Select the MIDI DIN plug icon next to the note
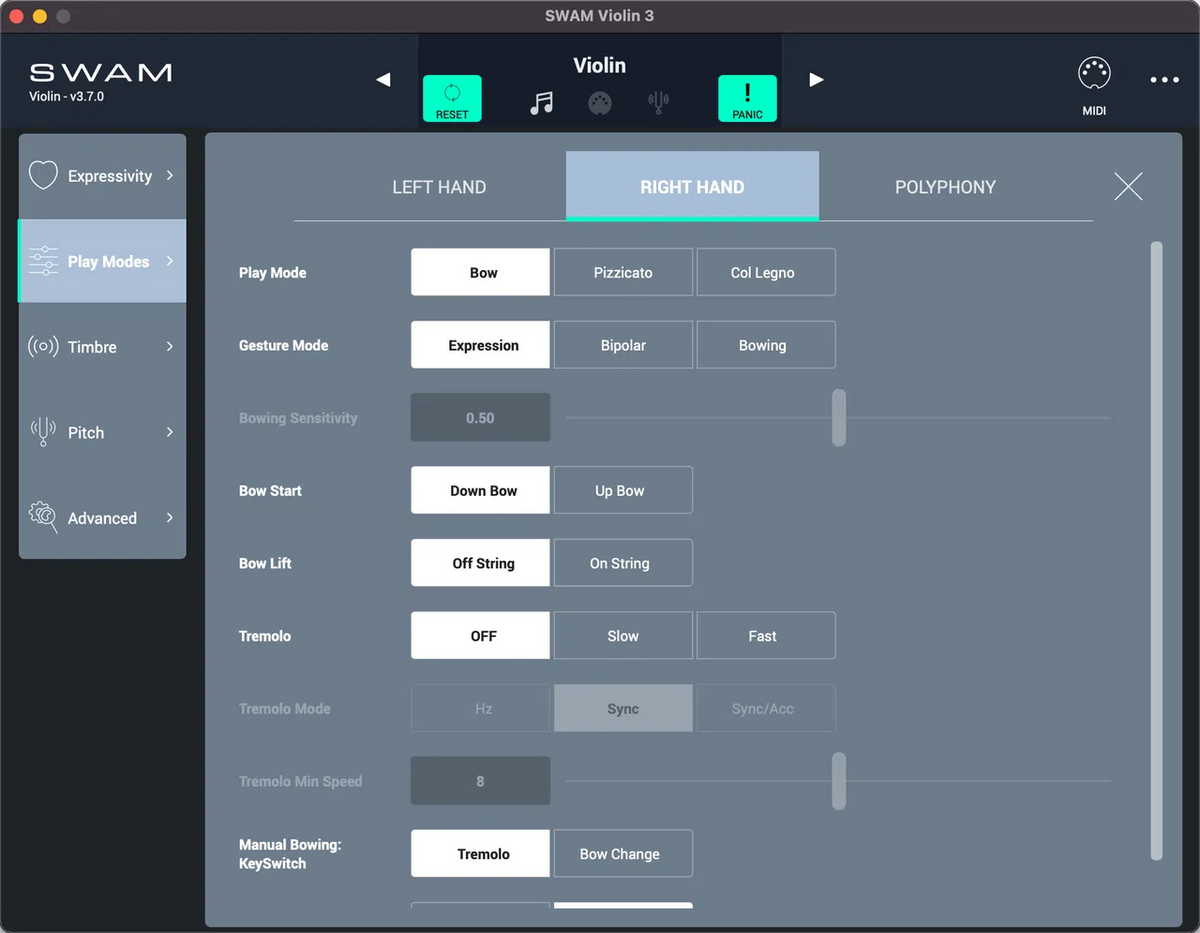The height and width of the screenshot is (933, 1200). 599,103
